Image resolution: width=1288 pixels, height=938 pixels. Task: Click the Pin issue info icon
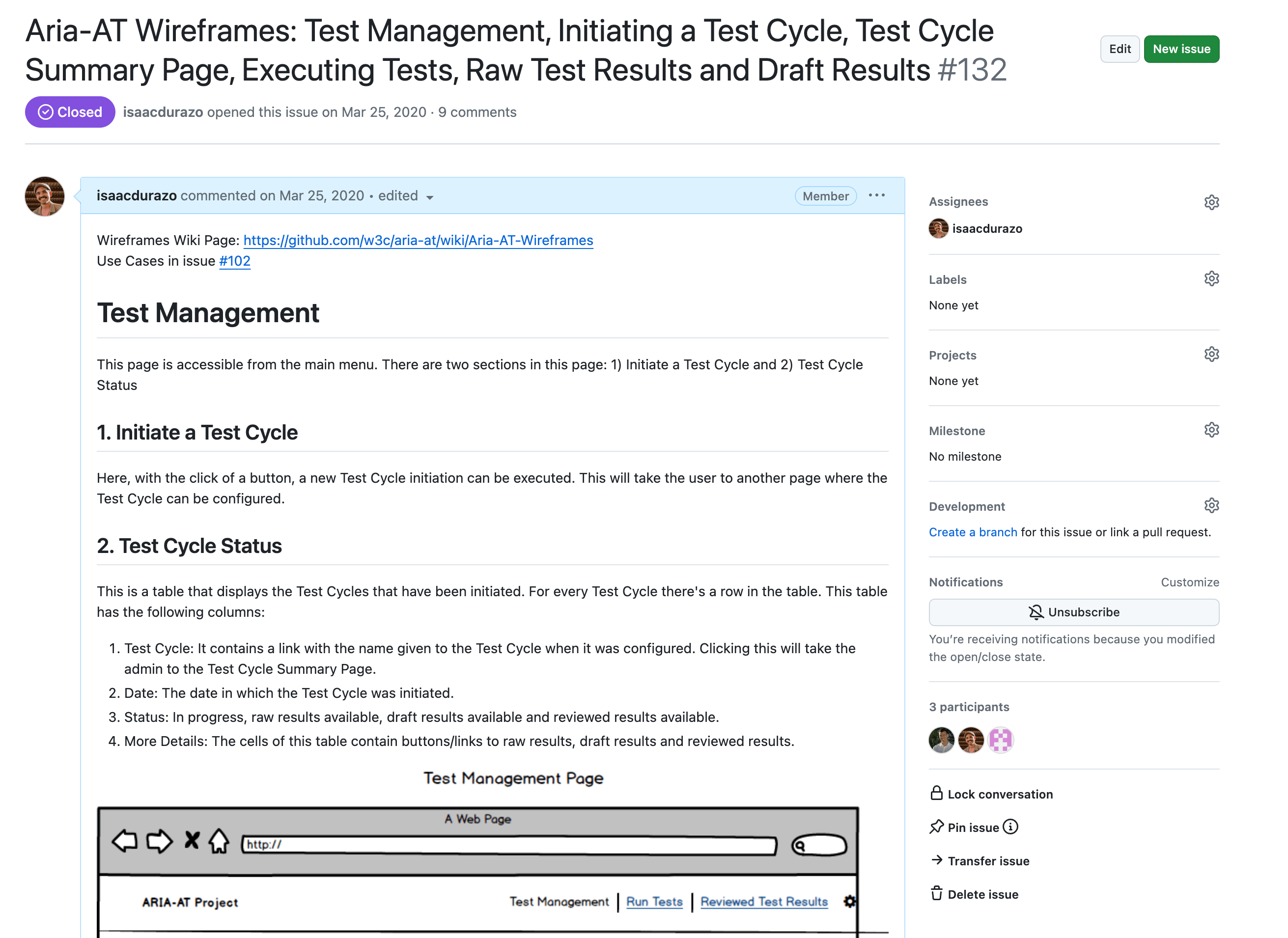pos(1010,827)
